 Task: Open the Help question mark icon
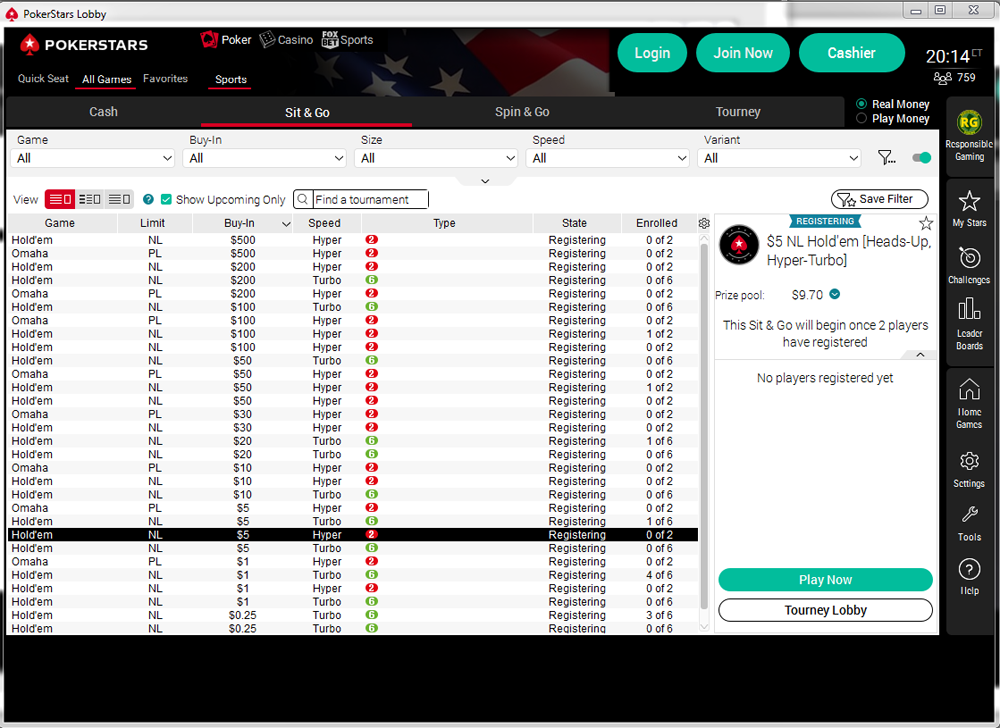969,569
